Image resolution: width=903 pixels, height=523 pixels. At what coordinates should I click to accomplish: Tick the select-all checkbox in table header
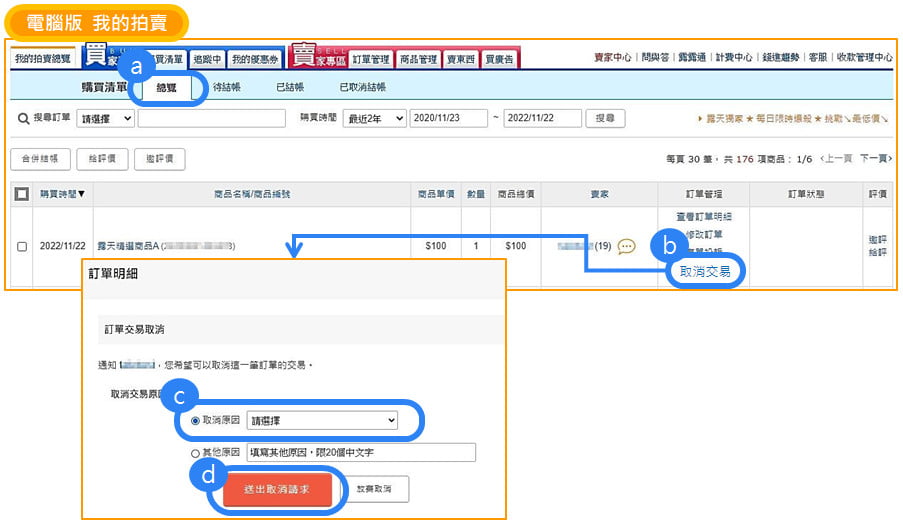(x=22, y=193)
